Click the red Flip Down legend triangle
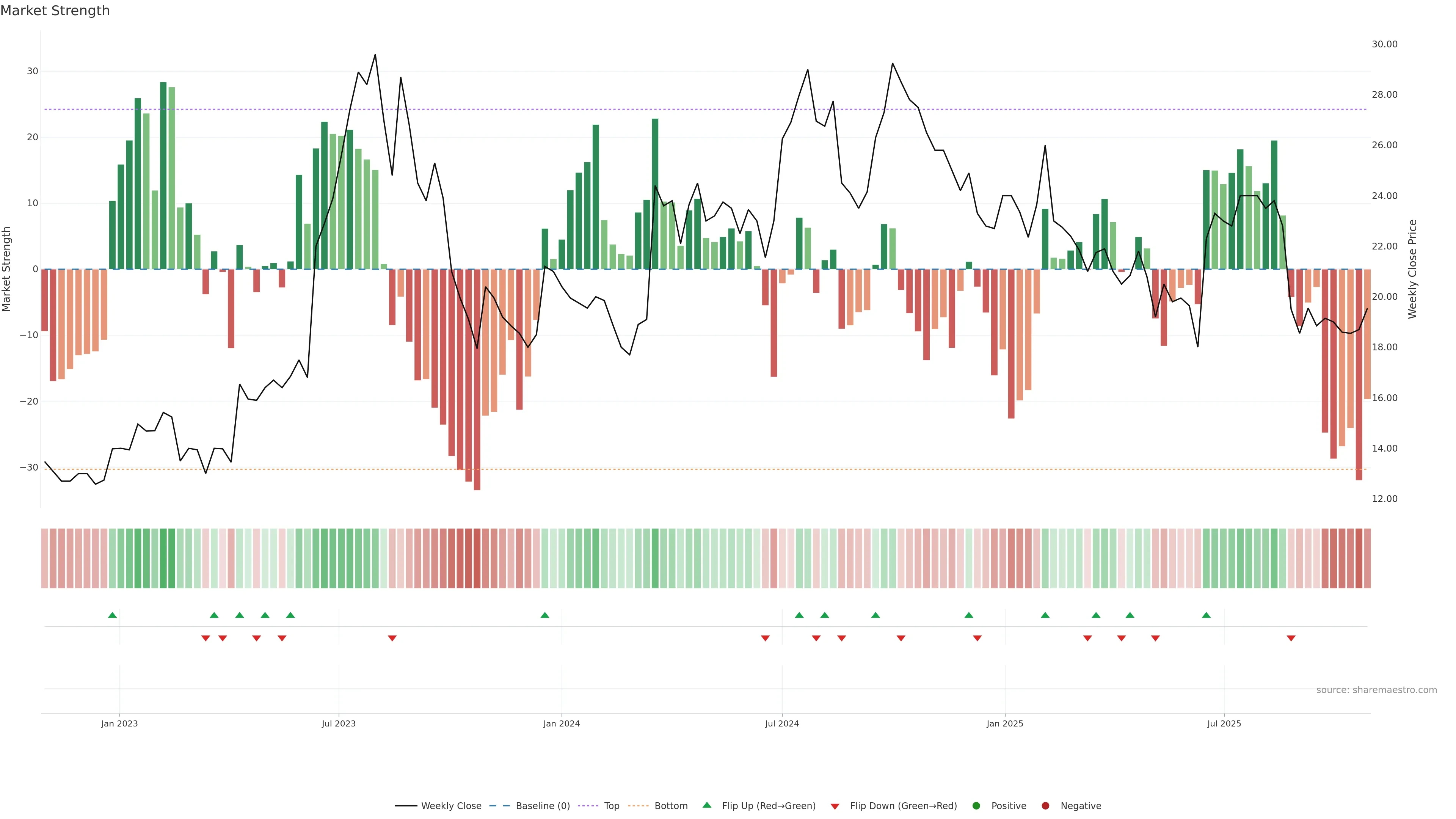Screen dimensions: 1456x819 pos(835,806)
